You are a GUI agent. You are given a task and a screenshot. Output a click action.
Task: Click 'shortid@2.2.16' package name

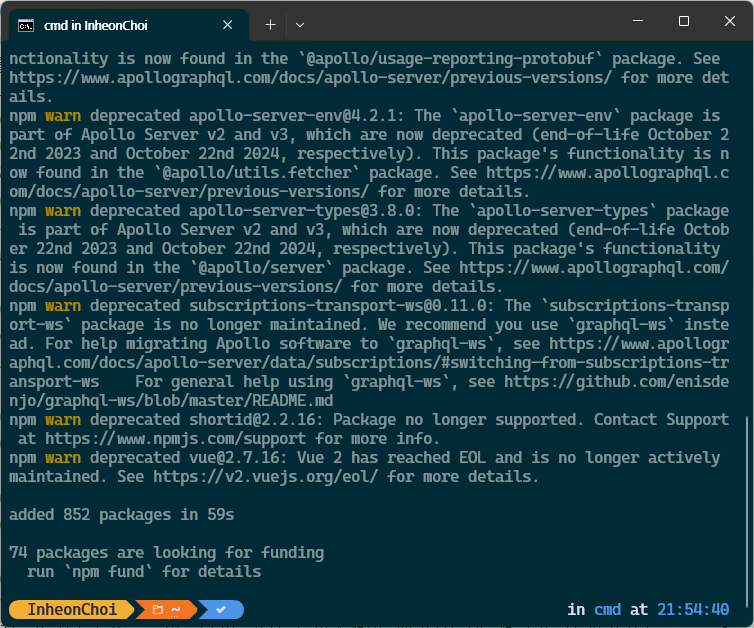tap(252, 419)
